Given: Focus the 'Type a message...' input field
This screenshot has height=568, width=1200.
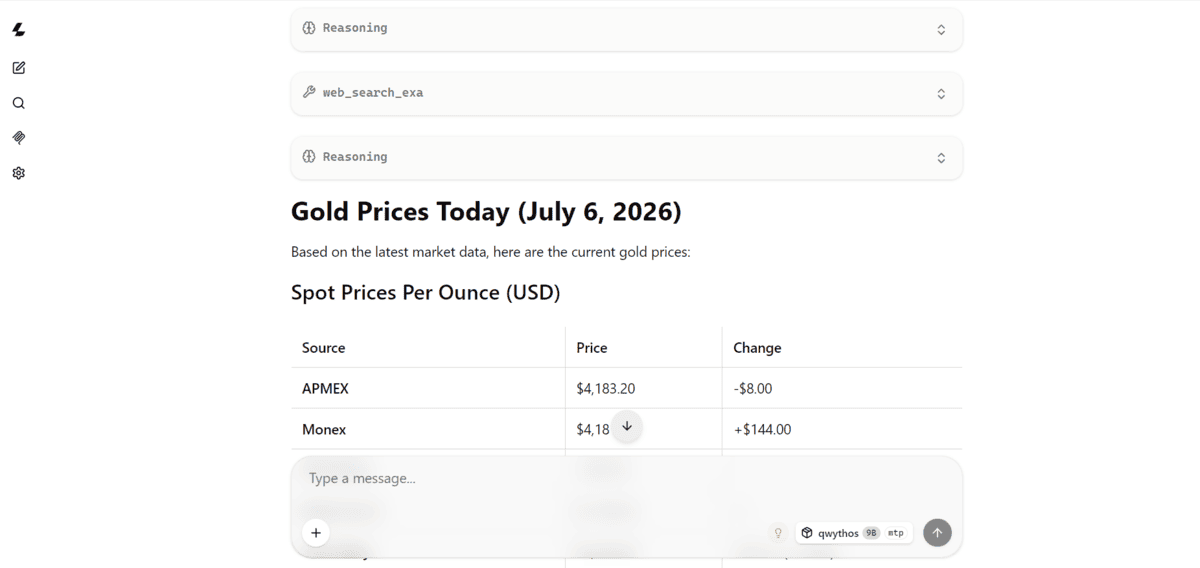Looking at the screenshot, I should tap(627, 479).
